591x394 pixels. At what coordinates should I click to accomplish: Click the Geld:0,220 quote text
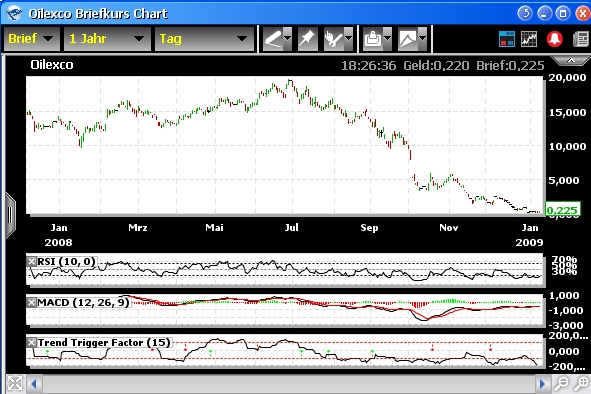pyautogui.click(x=436, y=66)
